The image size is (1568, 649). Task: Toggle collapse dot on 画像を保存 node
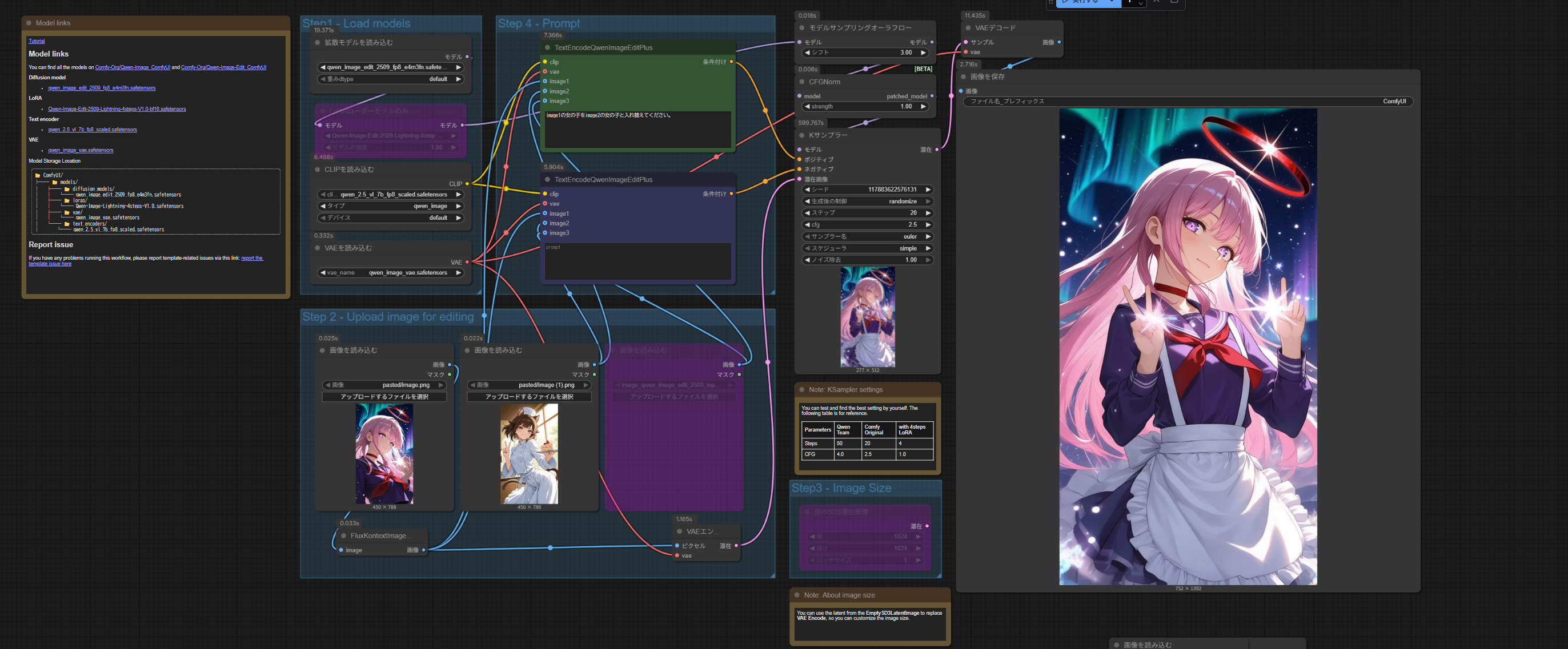(963, 76)
